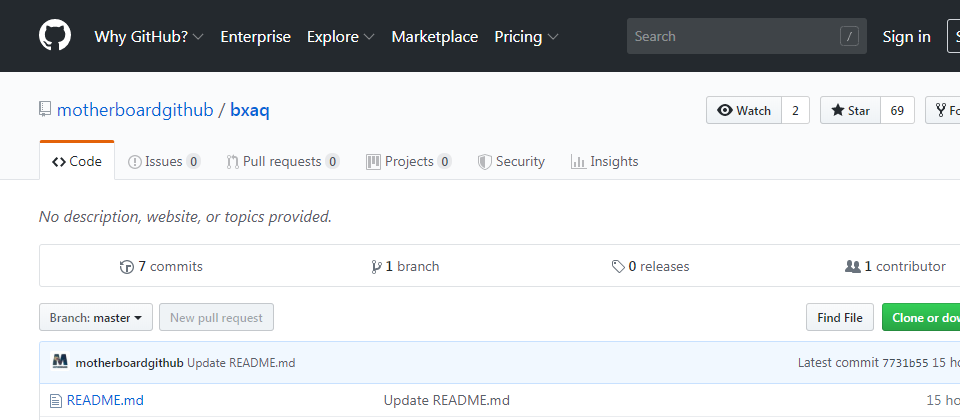Expand the Explore menu
960x420 pixels.
tap(340, 37)
